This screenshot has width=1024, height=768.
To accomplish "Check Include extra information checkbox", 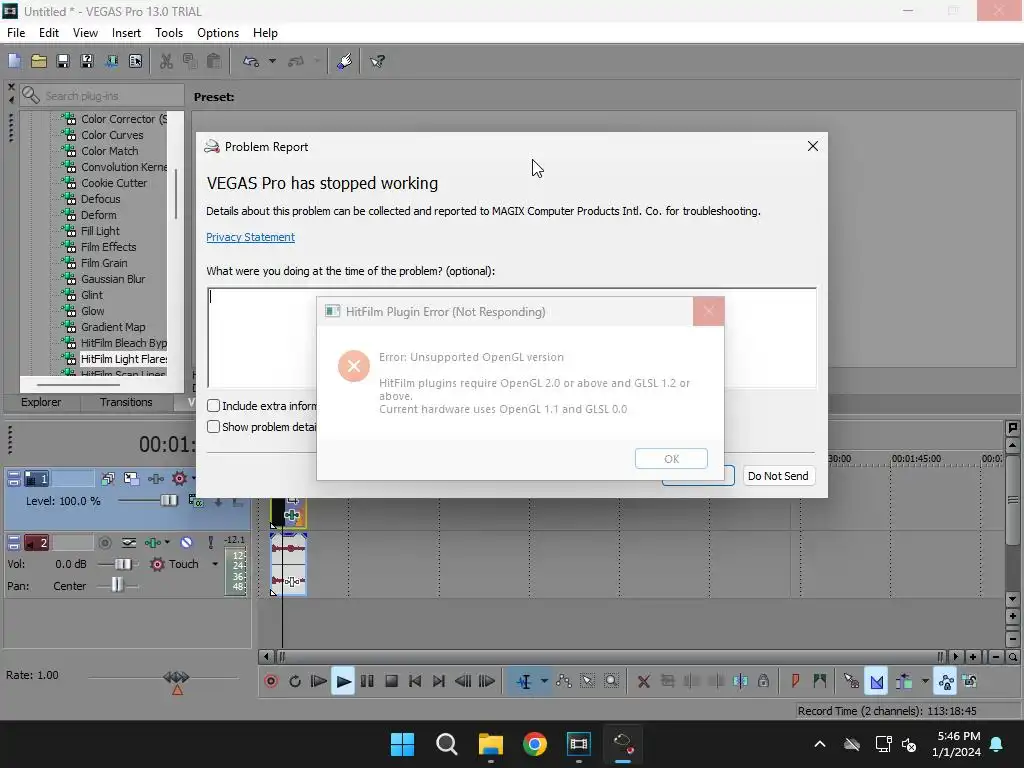I will [x=214, y=406].
